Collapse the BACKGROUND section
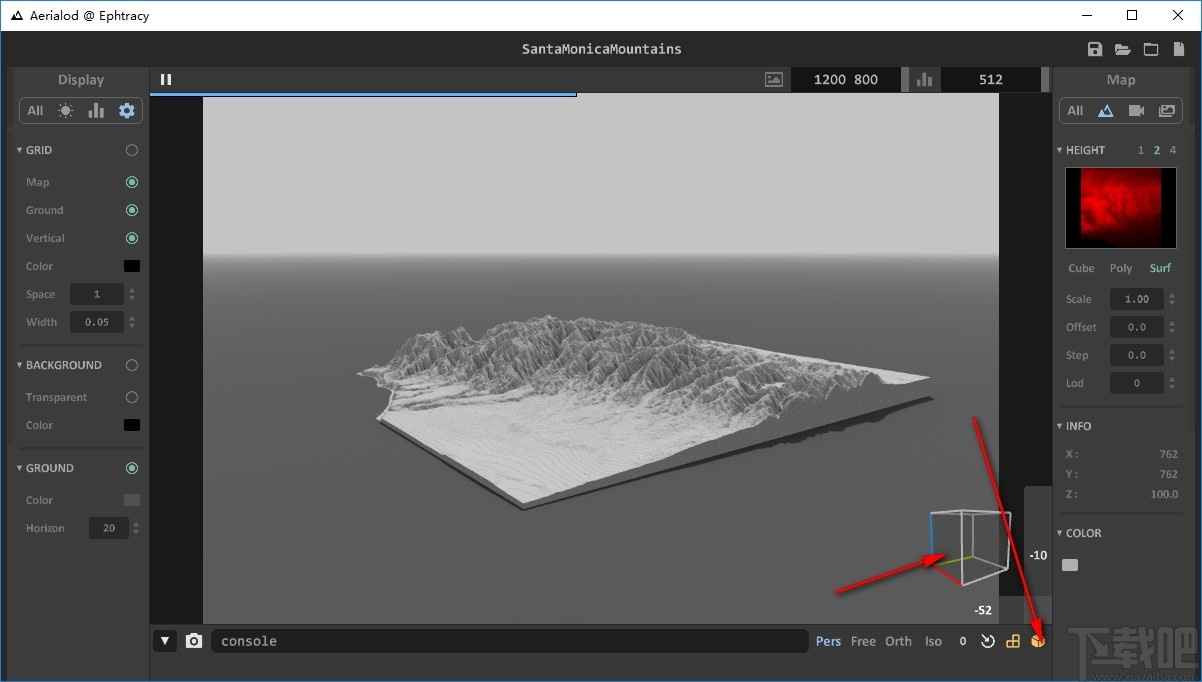 (19, 365)
